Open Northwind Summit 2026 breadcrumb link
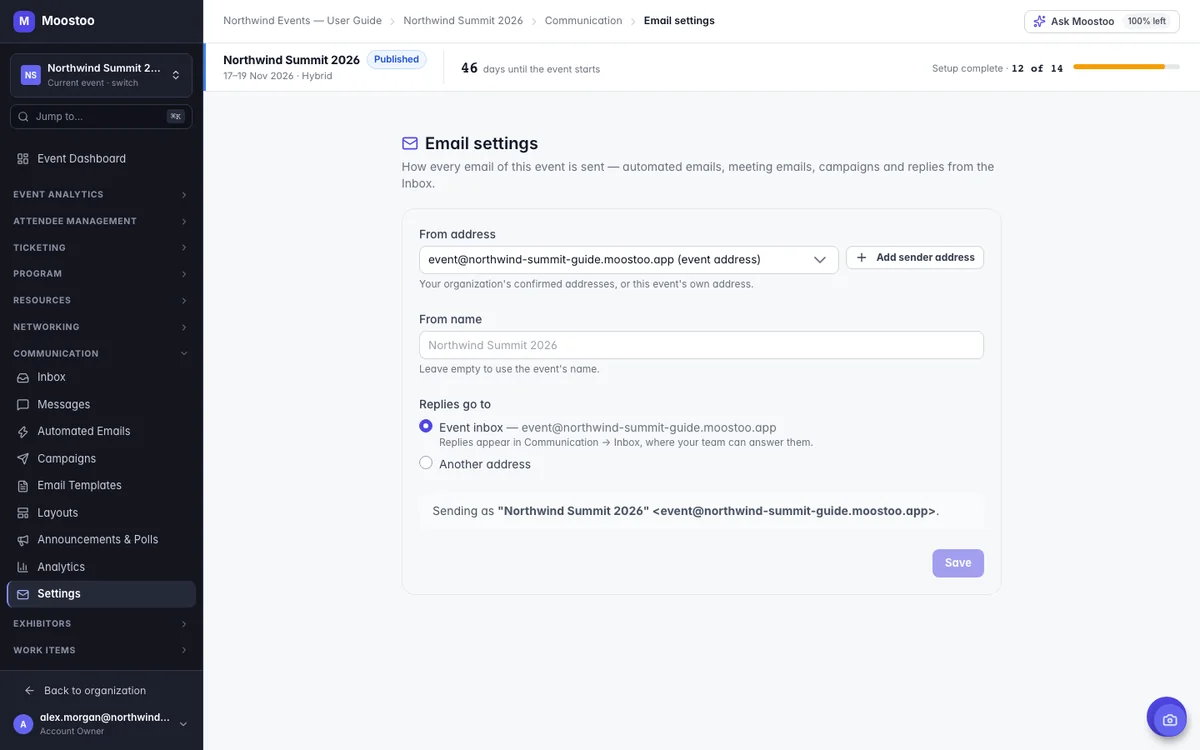Screen dimensions: 1200x750 463,21
